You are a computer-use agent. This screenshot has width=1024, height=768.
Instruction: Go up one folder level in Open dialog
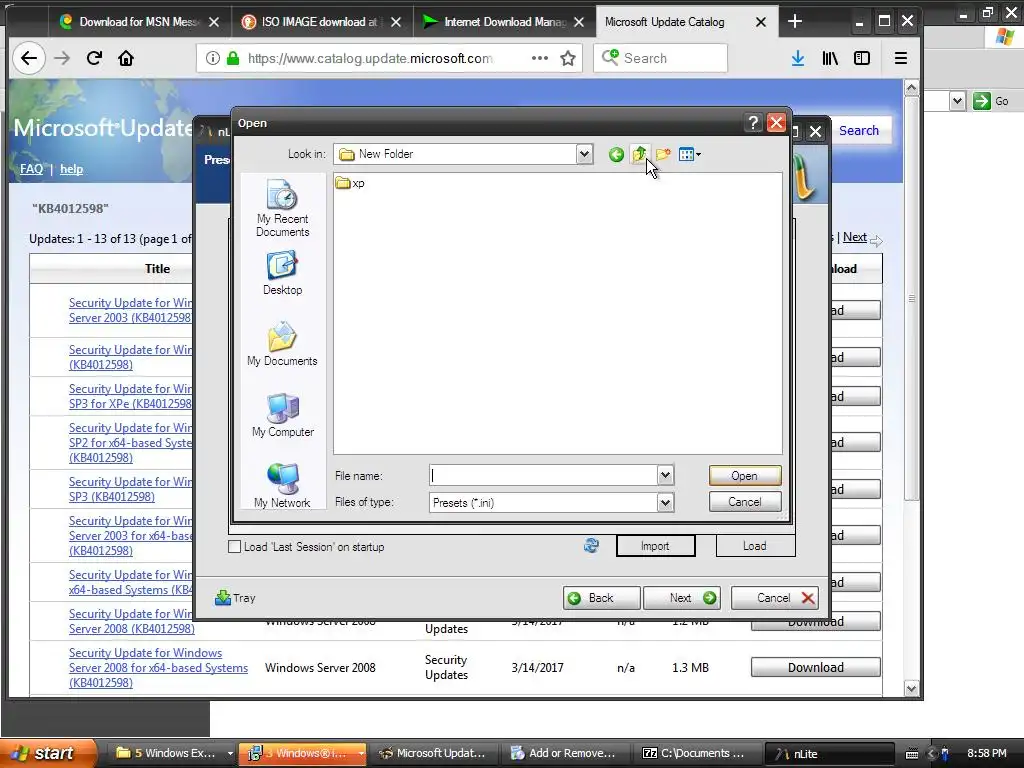coord(639,155)
